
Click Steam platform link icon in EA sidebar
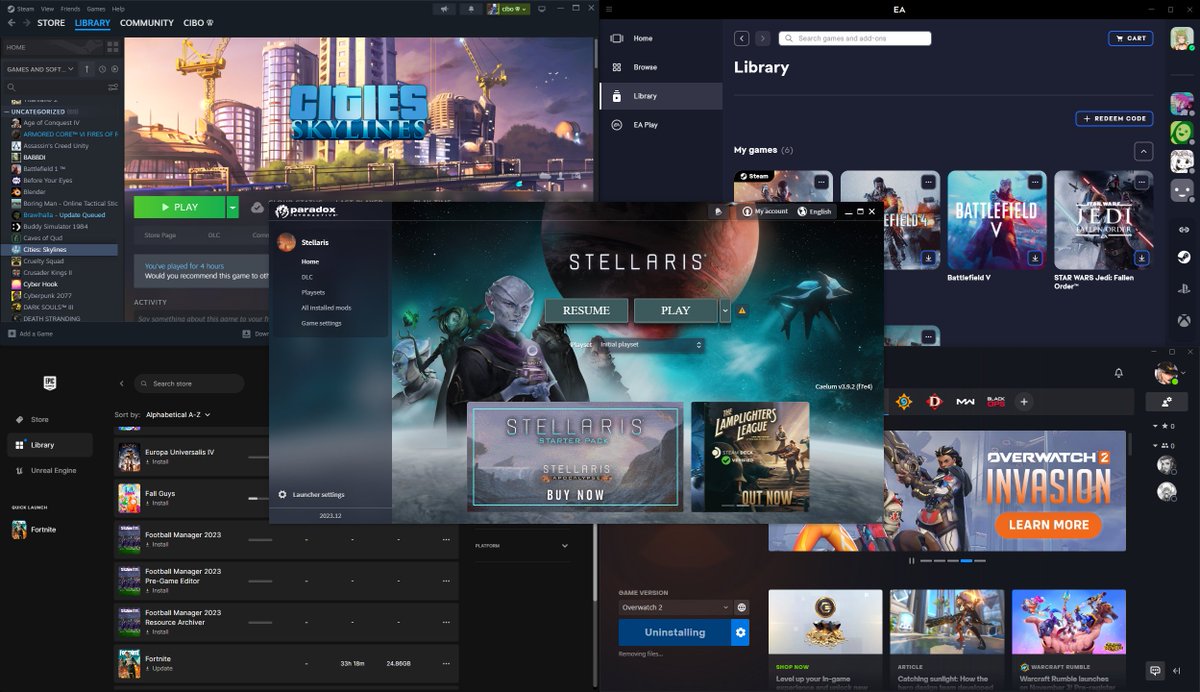click(x=1183, y=257)
